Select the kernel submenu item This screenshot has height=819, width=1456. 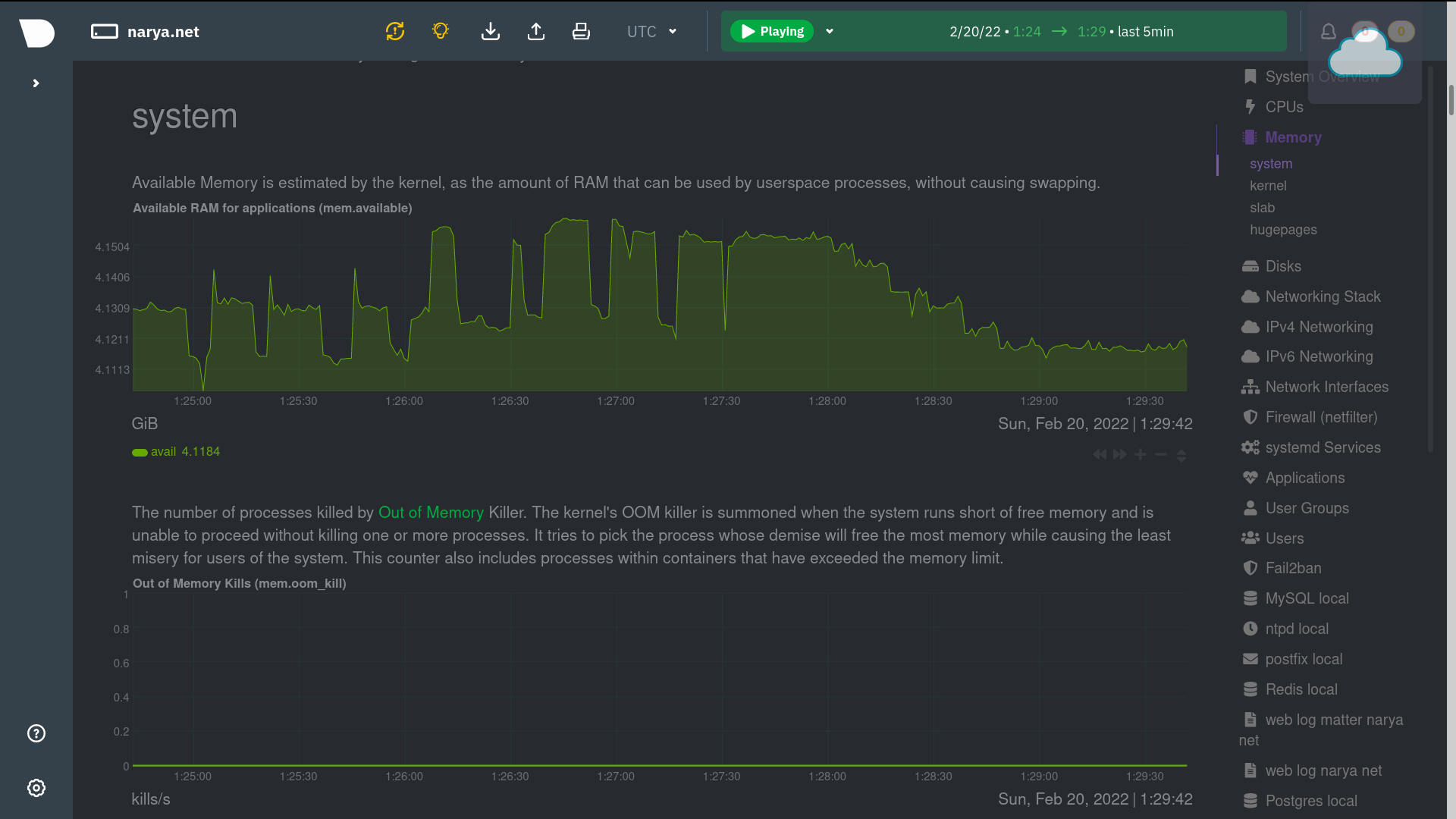pos(1268,186)
